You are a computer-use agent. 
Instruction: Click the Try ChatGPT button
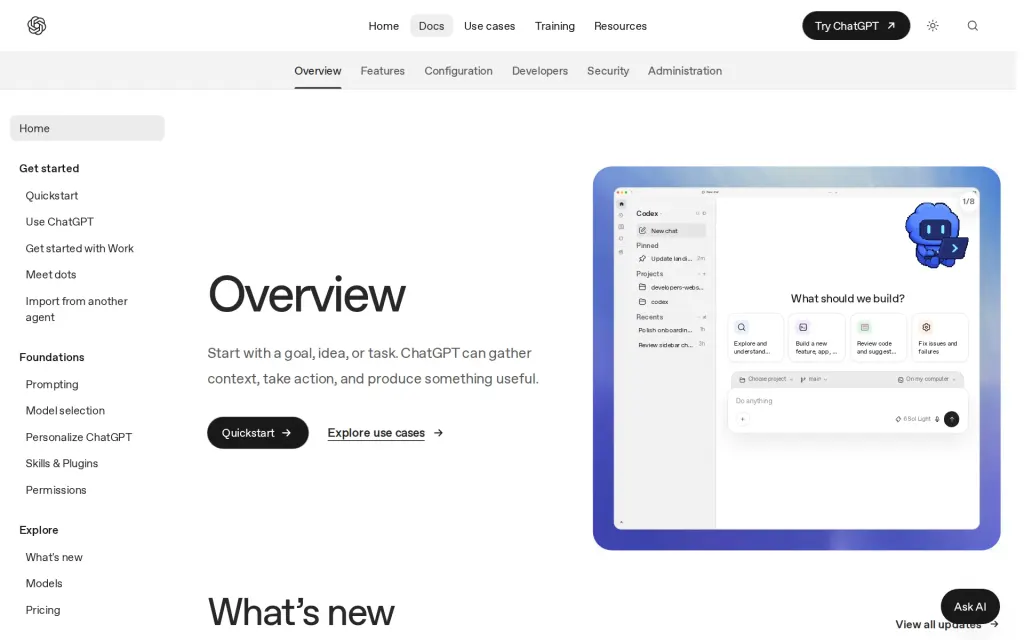[856, 25]
